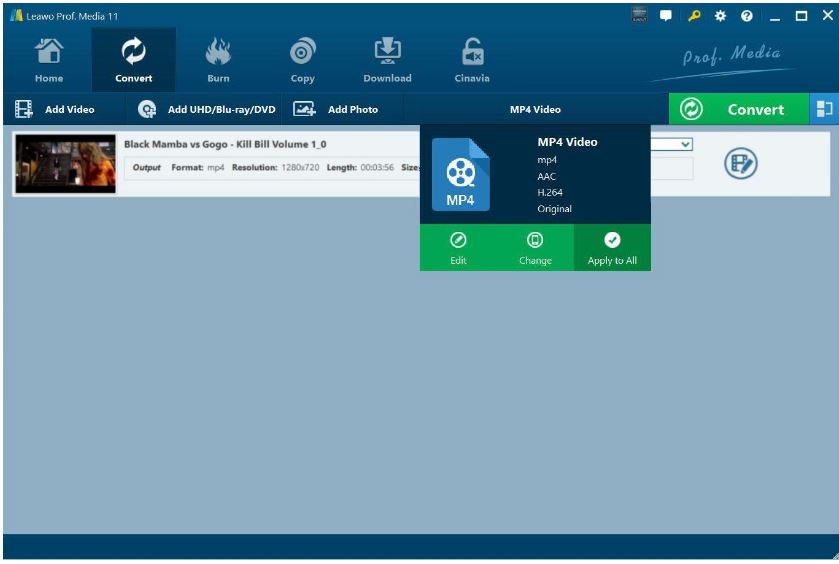Select the Kill Bill video thumbnail

[x=65, y=164]
